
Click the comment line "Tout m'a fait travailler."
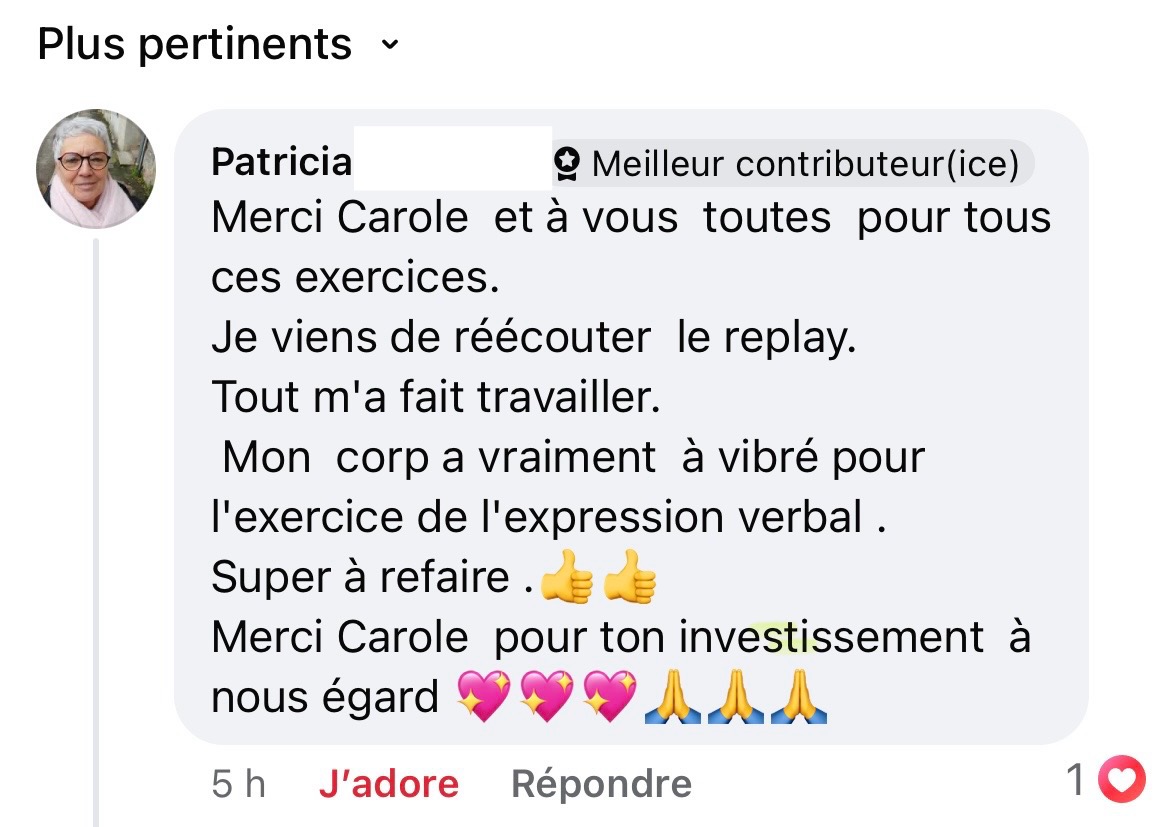(436, 398)
